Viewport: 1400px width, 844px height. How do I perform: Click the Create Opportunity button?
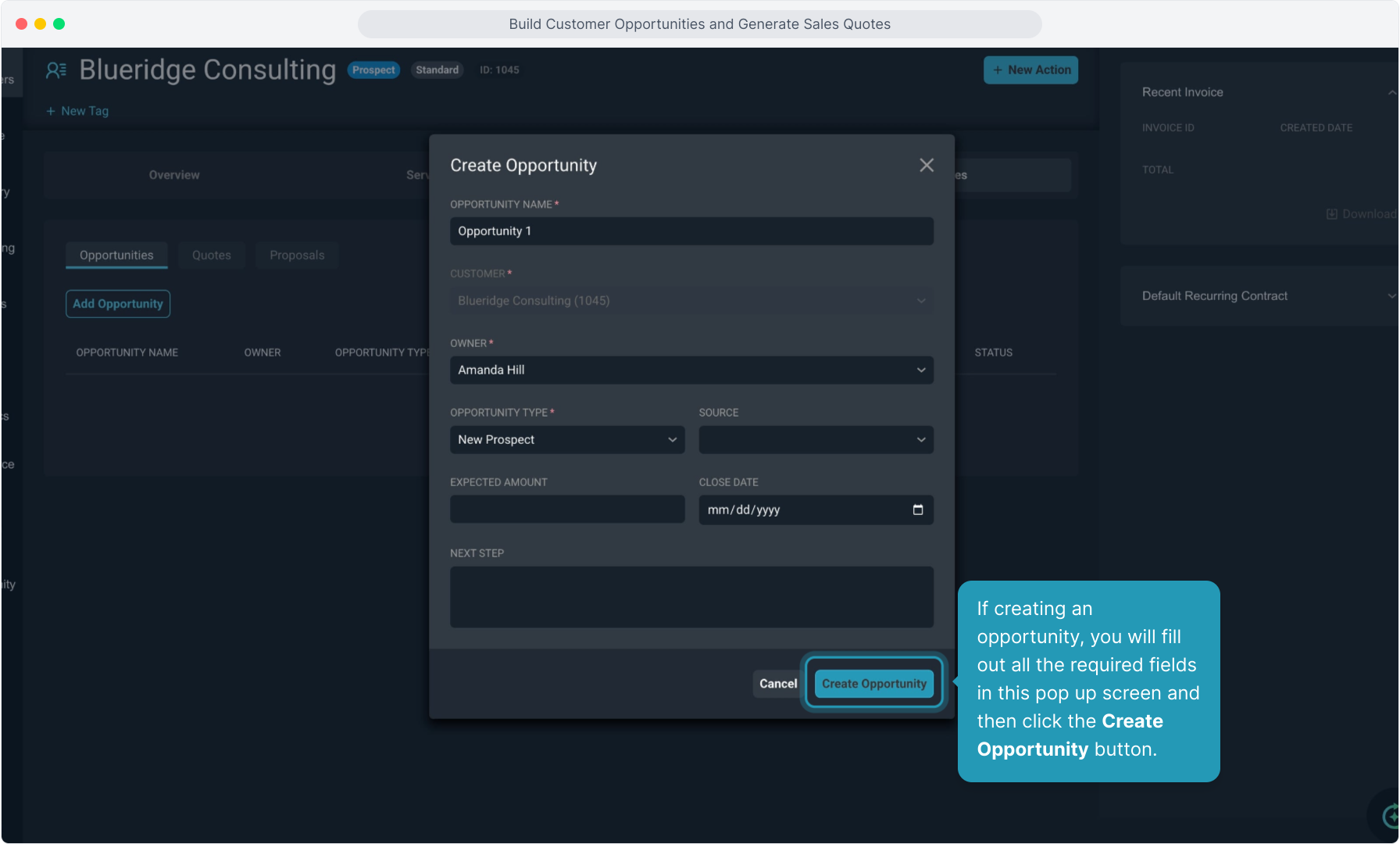[x=873, y=684]
